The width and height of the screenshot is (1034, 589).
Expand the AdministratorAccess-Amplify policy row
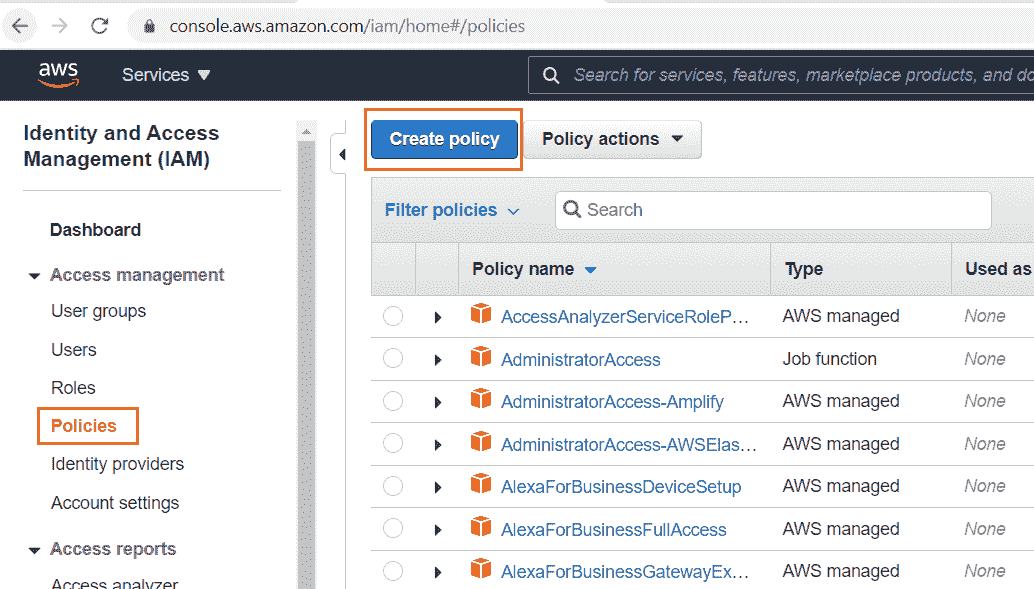[438, 402]
